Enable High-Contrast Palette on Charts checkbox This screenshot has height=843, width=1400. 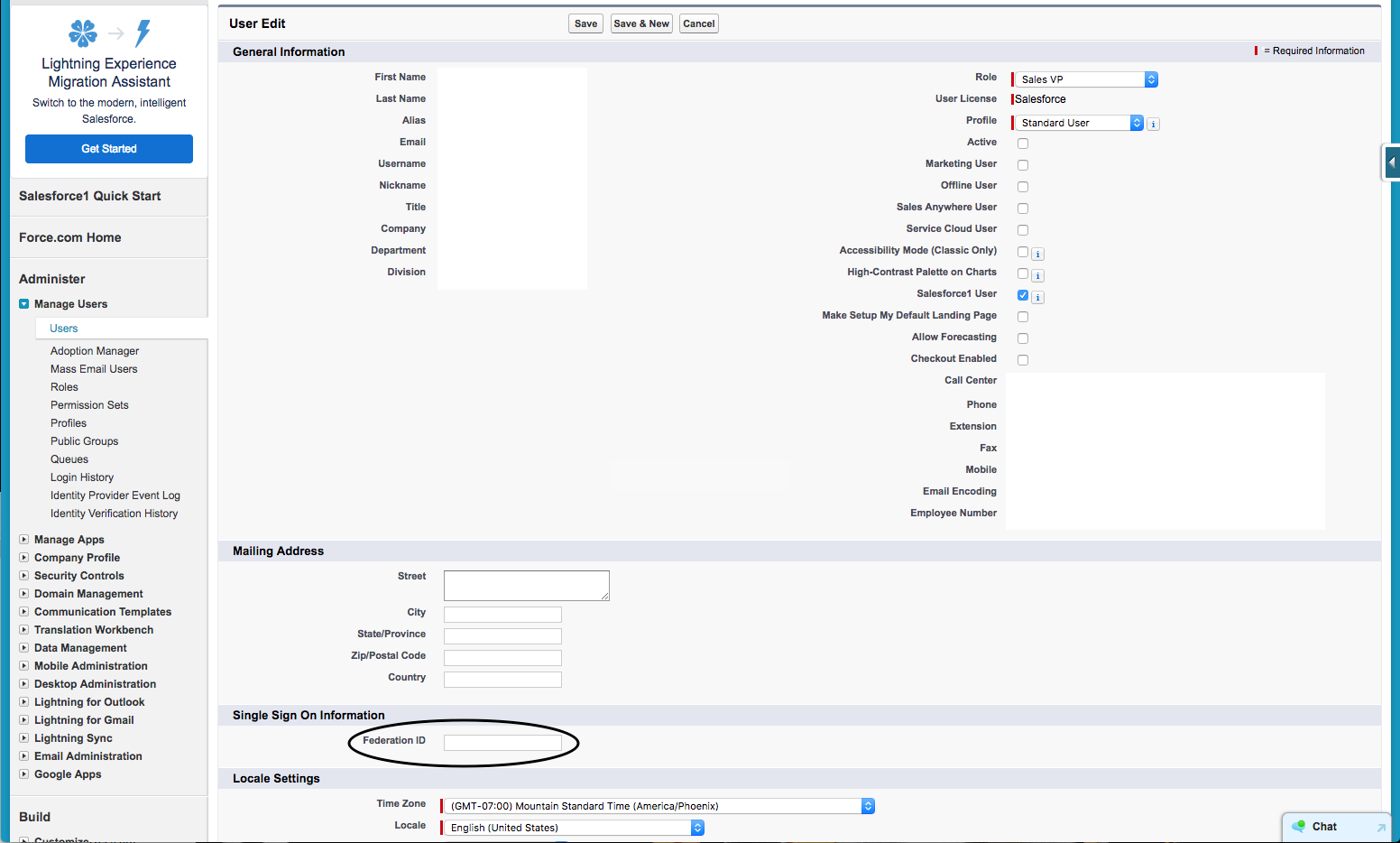pos(1023,273)
